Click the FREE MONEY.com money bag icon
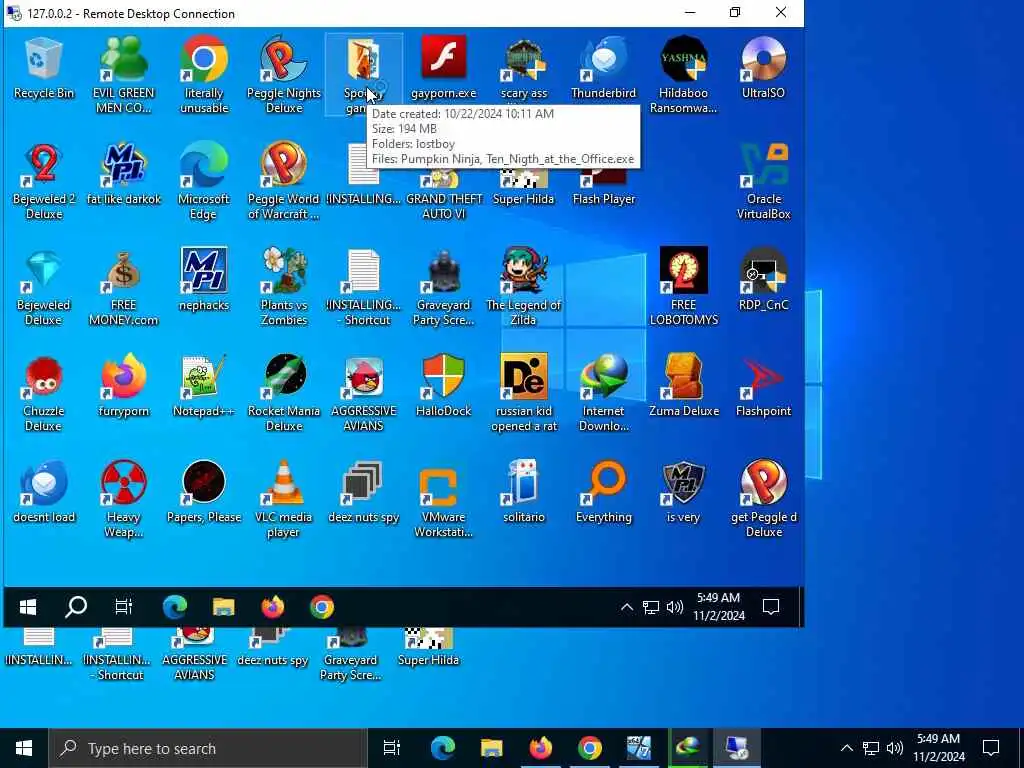This screenshot has height=768, width=1024. pos(123,287)
